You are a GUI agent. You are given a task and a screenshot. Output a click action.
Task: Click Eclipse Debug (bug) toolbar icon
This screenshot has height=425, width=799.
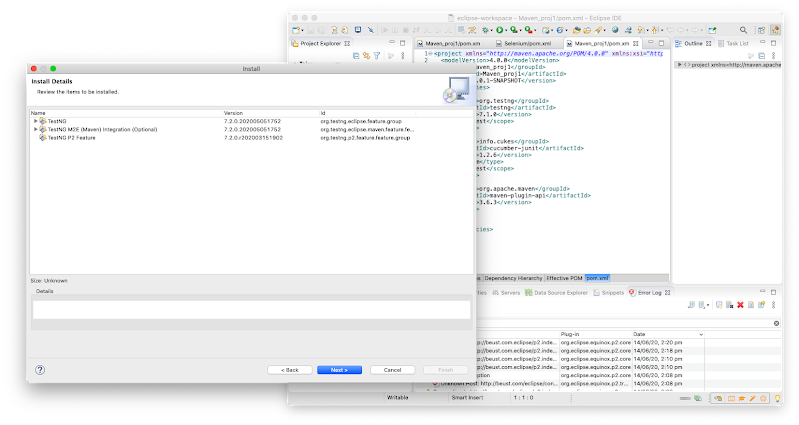485,31
